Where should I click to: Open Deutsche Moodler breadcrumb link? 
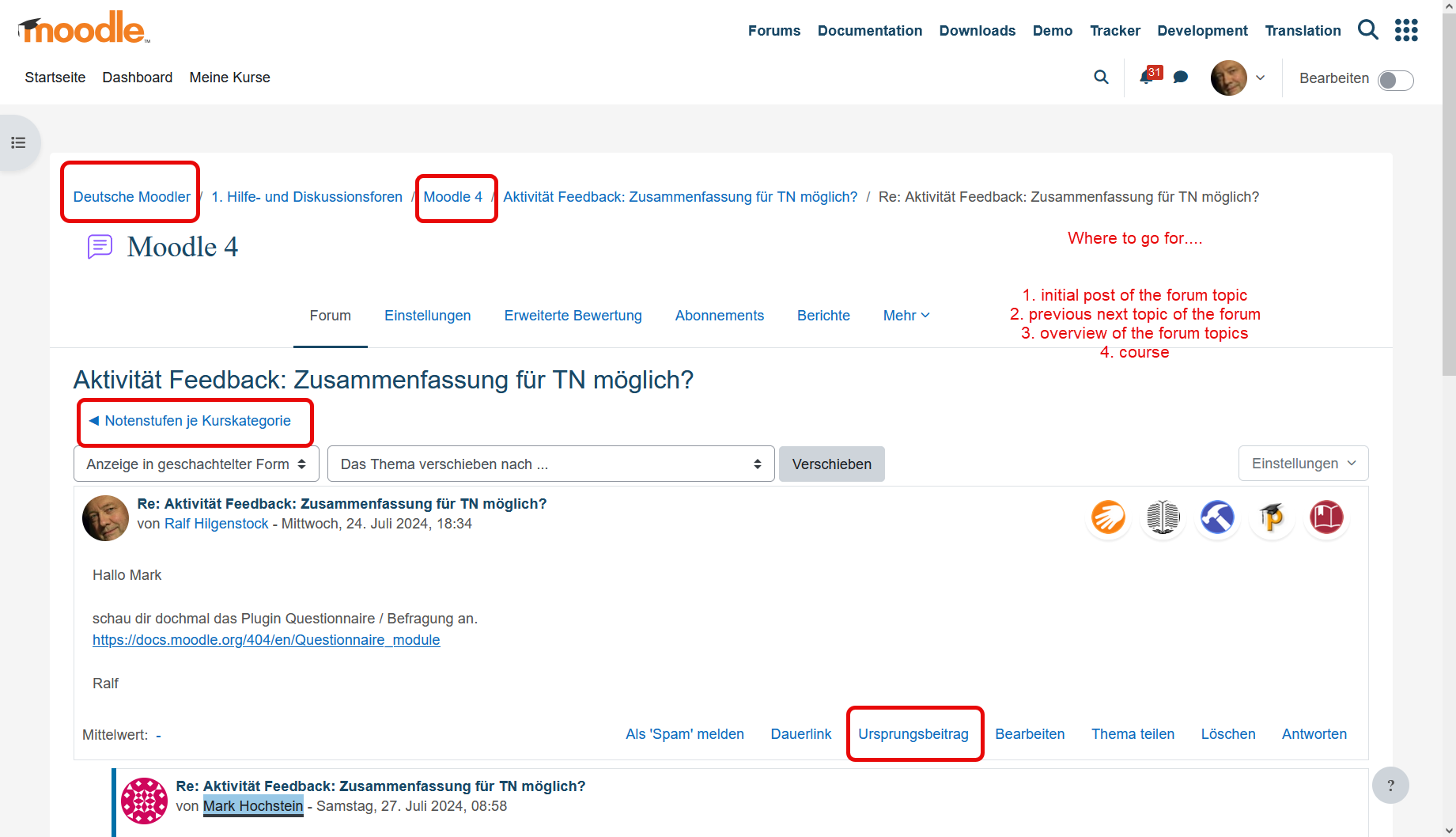(x=132, y=197)
